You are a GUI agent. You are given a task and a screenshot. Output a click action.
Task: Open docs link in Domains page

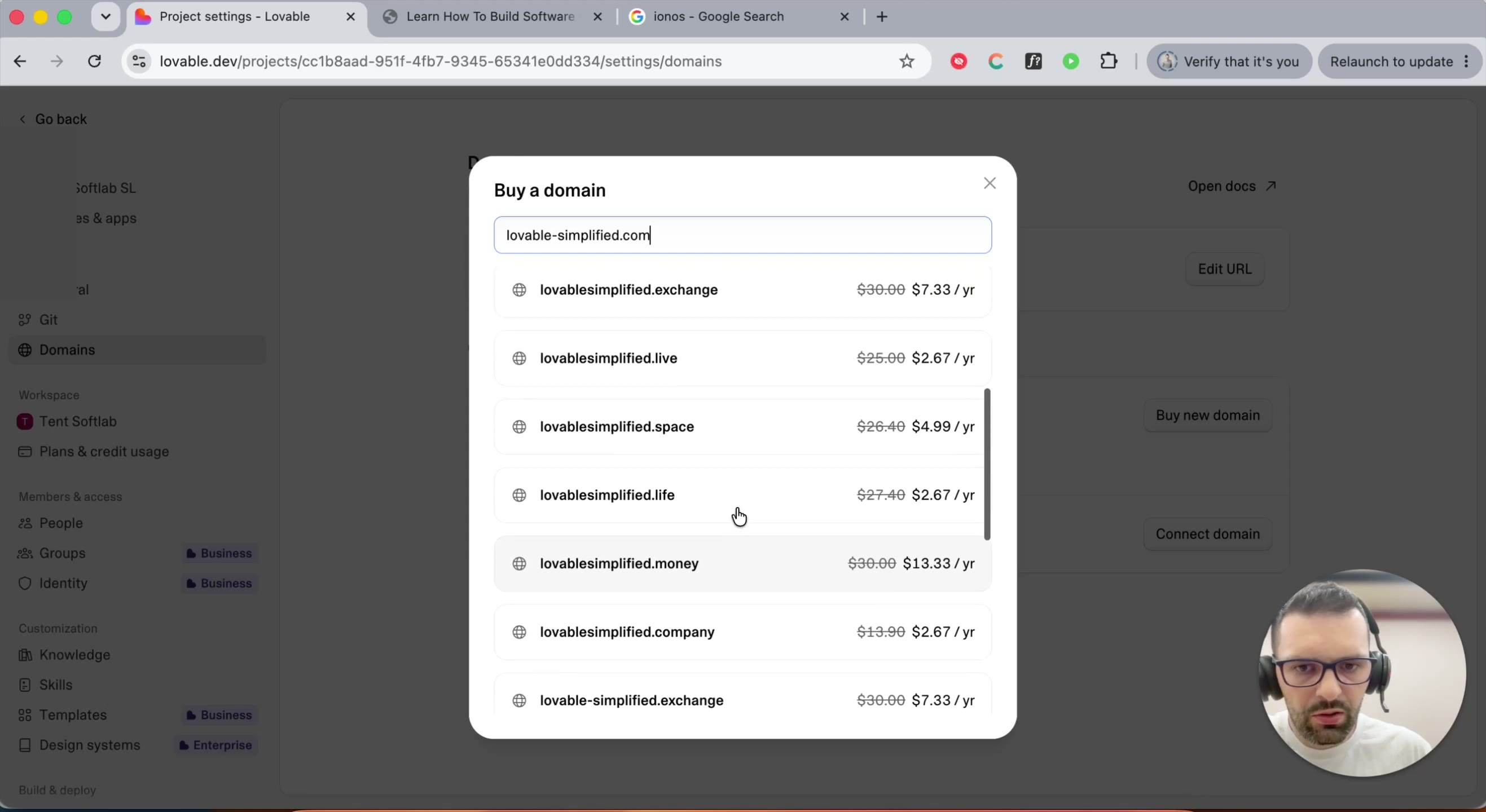coord(1232,186)
